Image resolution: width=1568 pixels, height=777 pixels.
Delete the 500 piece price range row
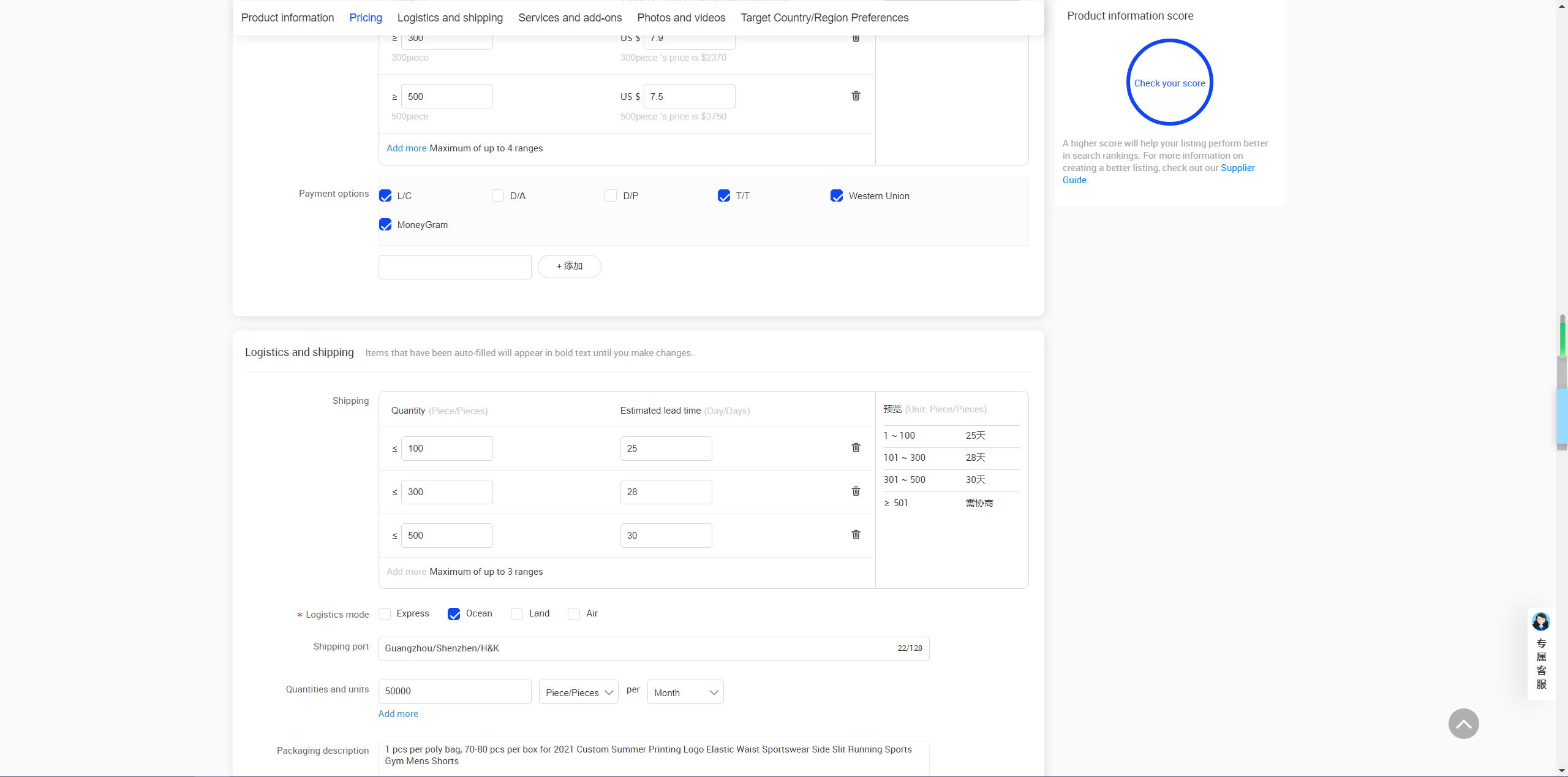tap(856, 96)
